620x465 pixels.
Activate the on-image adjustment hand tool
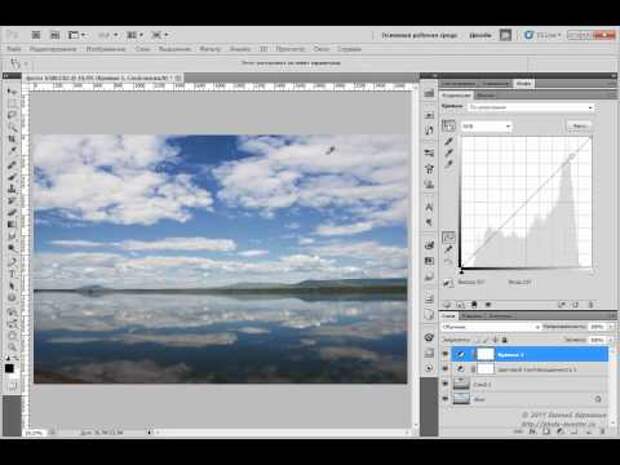tap(448, 125)
